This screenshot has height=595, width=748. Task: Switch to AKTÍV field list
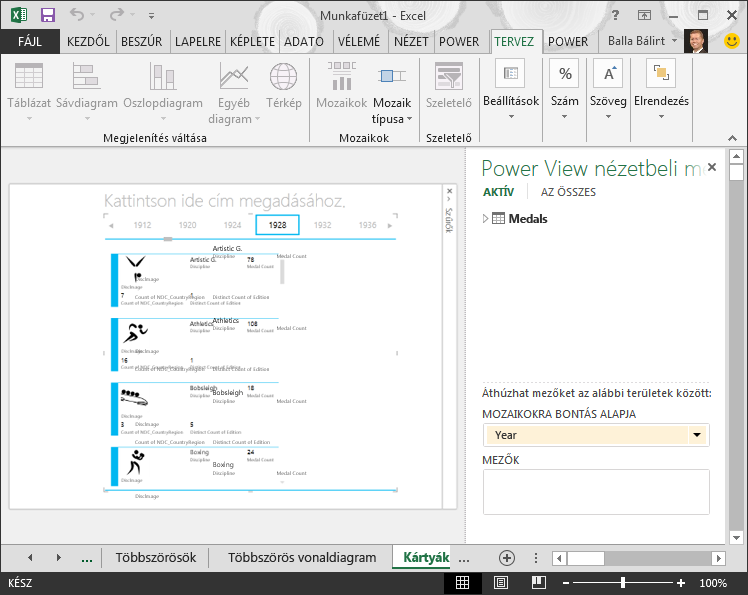tap(498, 192)
